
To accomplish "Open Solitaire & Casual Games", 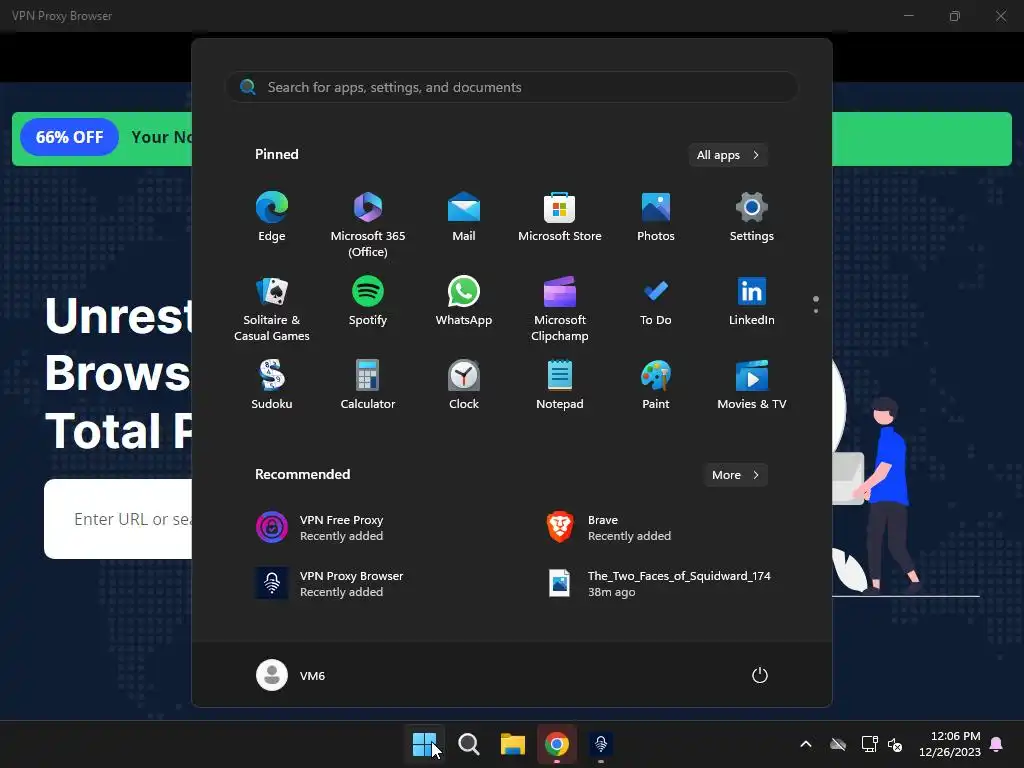I will 272,310.
